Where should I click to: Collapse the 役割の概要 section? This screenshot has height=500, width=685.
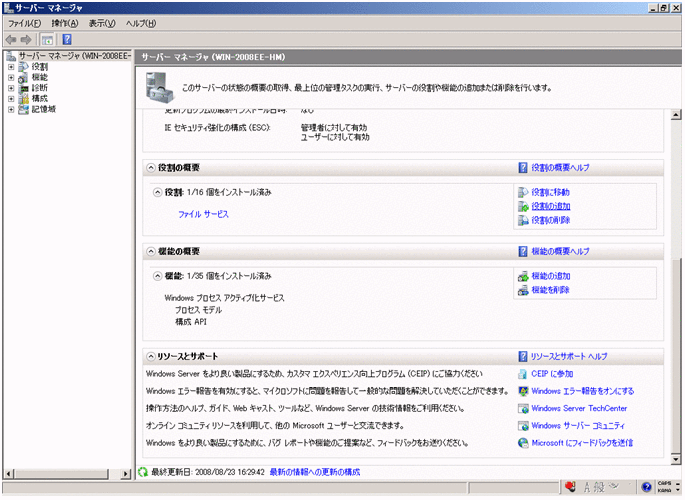coord(151,168)
